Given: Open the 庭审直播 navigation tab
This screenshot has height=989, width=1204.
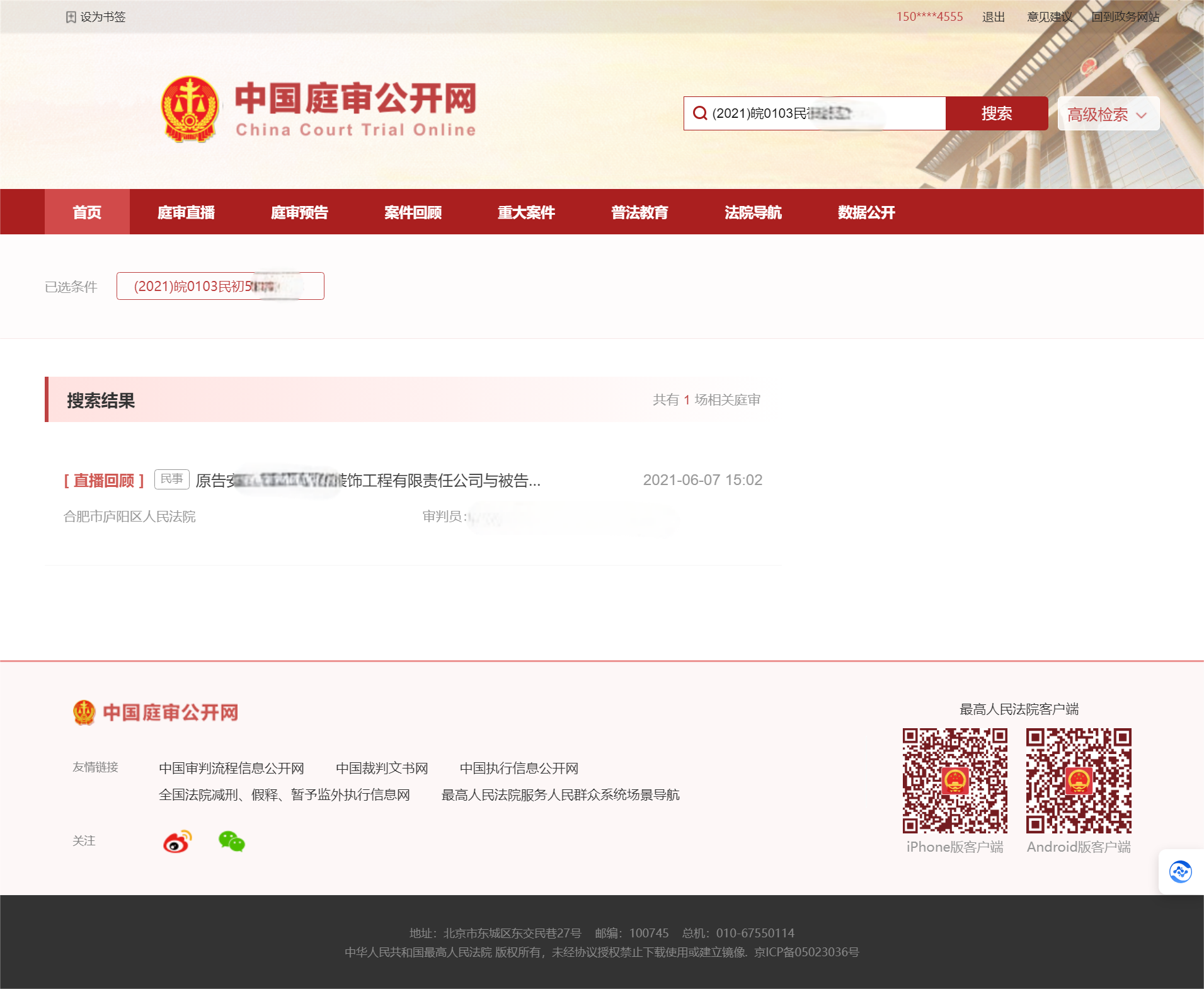Looking at the screenshot, I should coord(186,212).
